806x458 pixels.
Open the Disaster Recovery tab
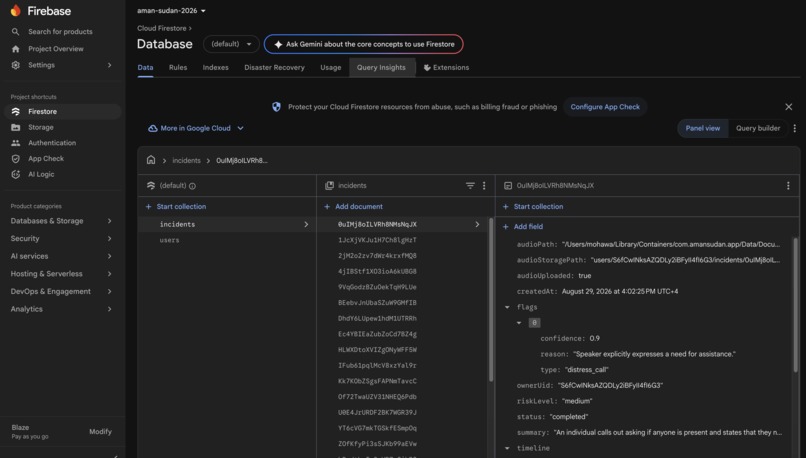pyautogui.click(x=274, y=68)
